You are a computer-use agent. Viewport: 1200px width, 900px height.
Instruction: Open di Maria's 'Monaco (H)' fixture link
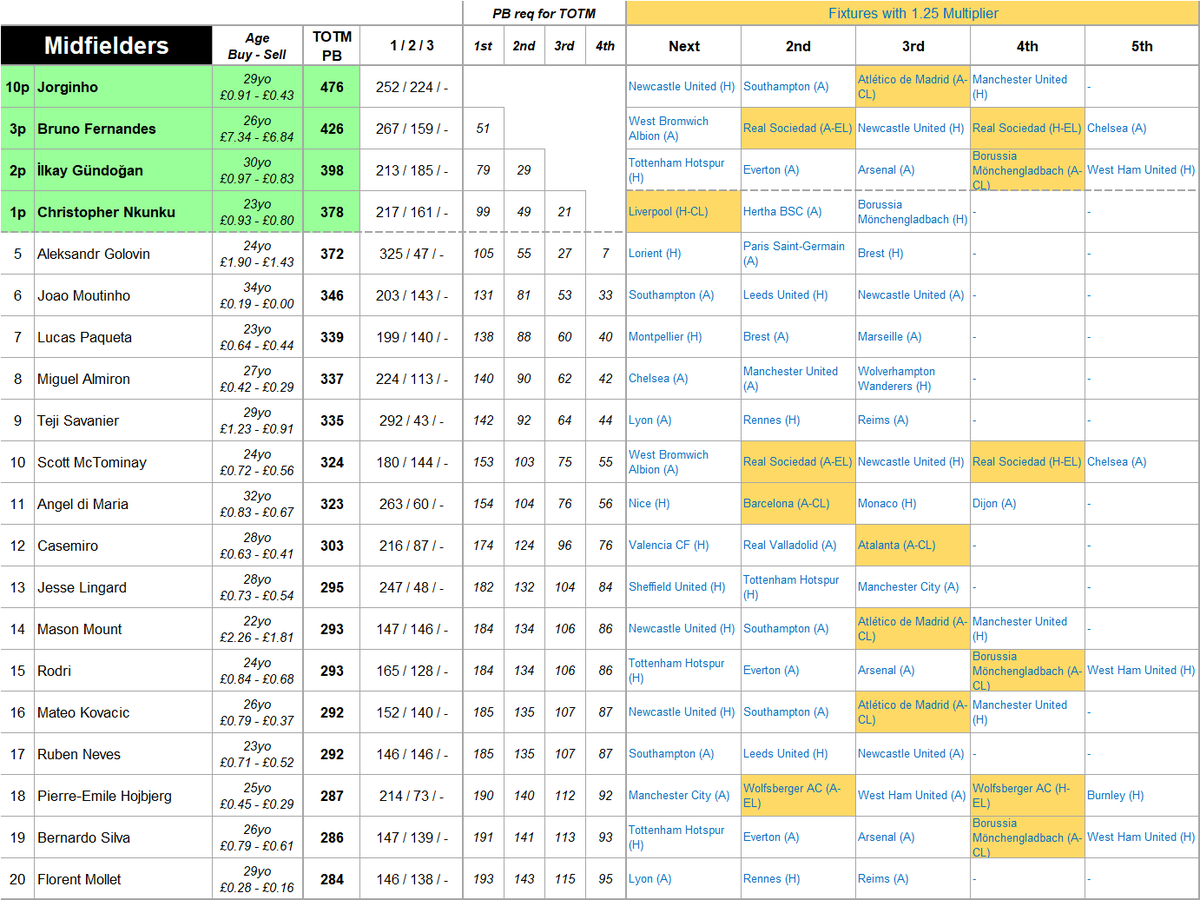point(887,504)
